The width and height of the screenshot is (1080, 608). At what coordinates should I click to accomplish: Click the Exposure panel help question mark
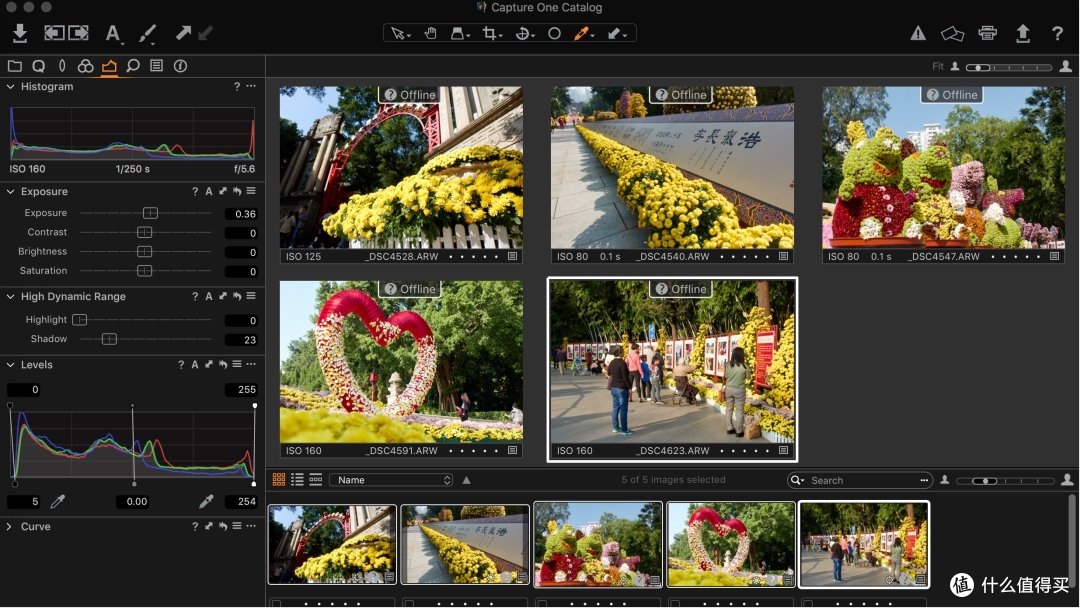click(195, 191)
